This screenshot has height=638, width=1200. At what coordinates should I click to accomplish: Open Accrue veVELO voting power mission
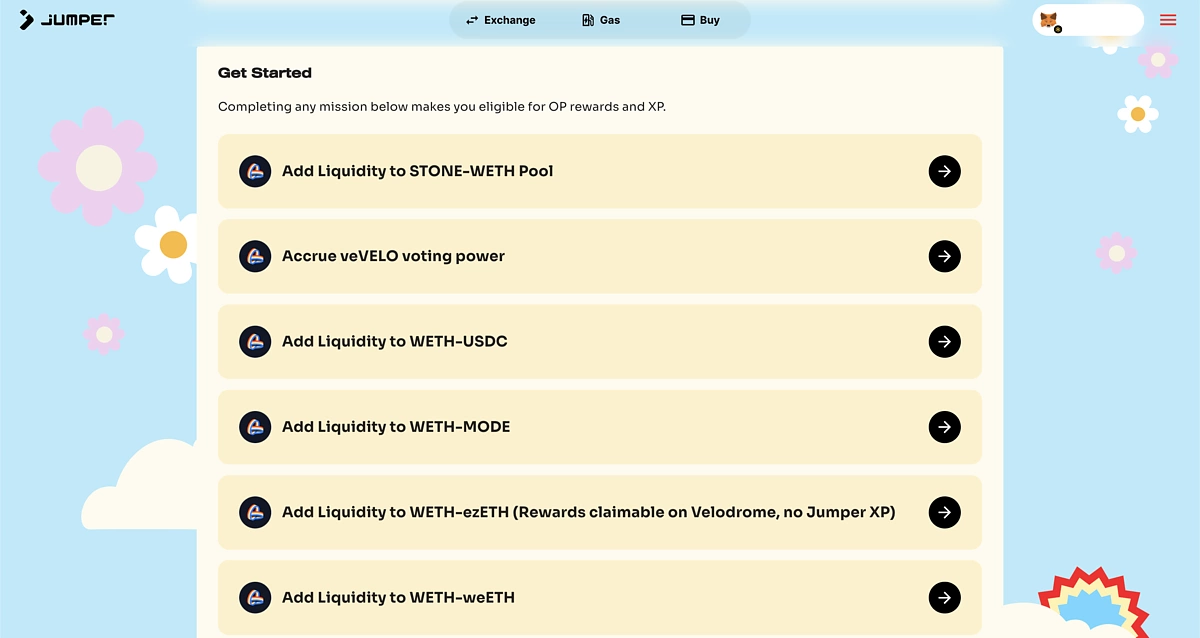click(600, 256)
